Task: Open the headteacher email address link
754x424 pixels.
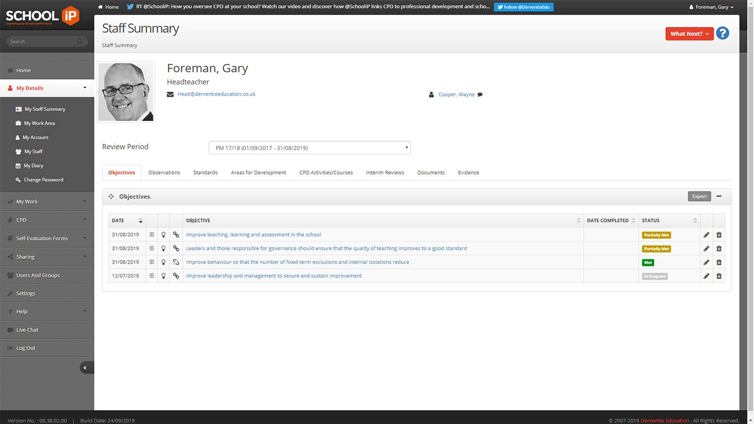Action: pyautogui.click(x=216, y=94)
